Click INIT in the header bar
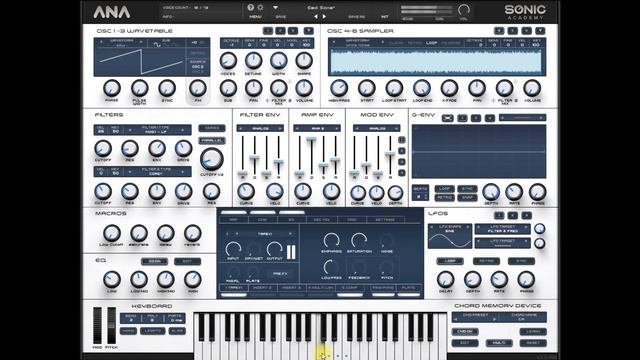640x360 pixels. pos(384,17)
